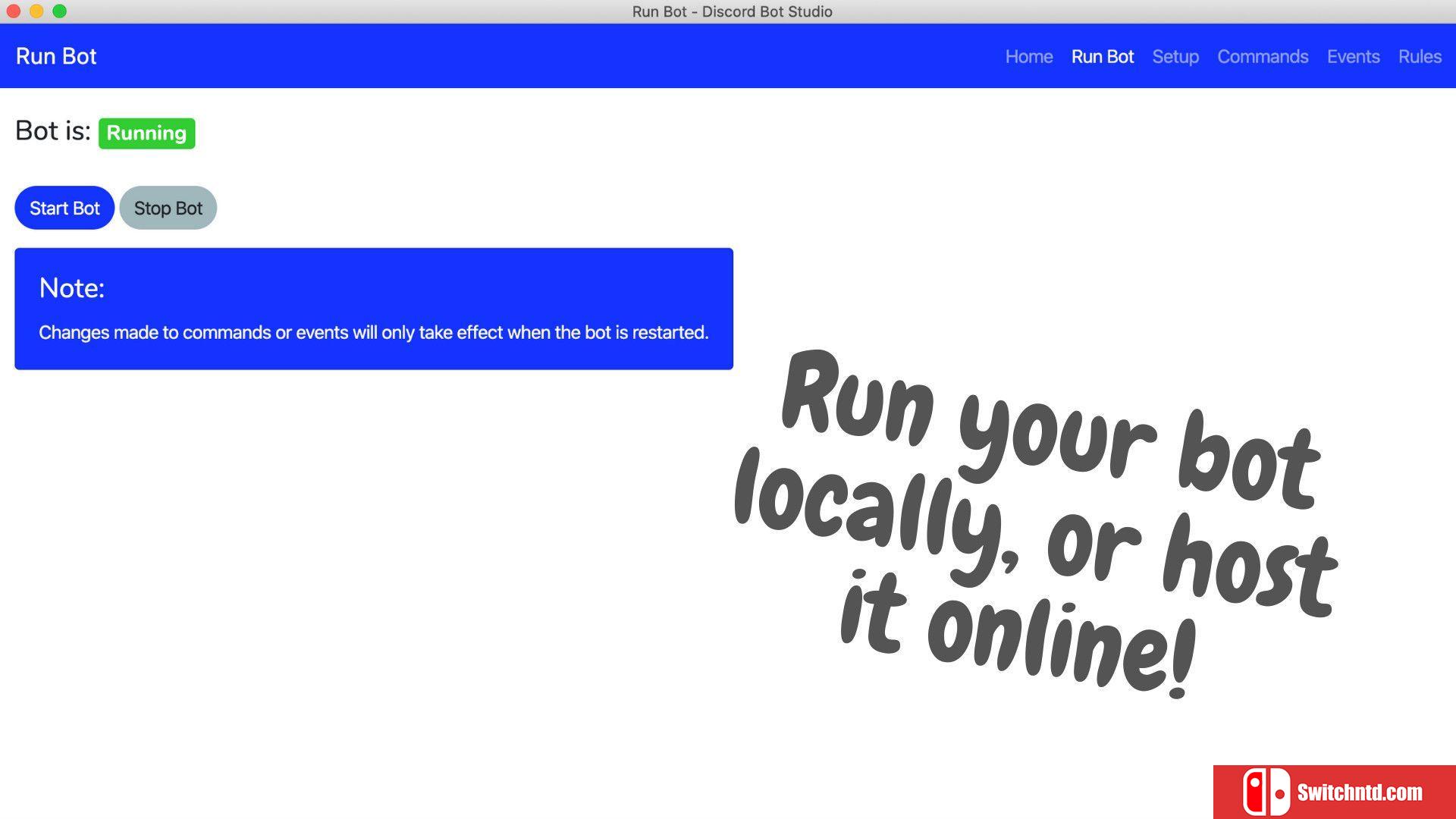Click the Stop Bot button
This screenshot has width=1456, height=819.
[x=168, y=208]
